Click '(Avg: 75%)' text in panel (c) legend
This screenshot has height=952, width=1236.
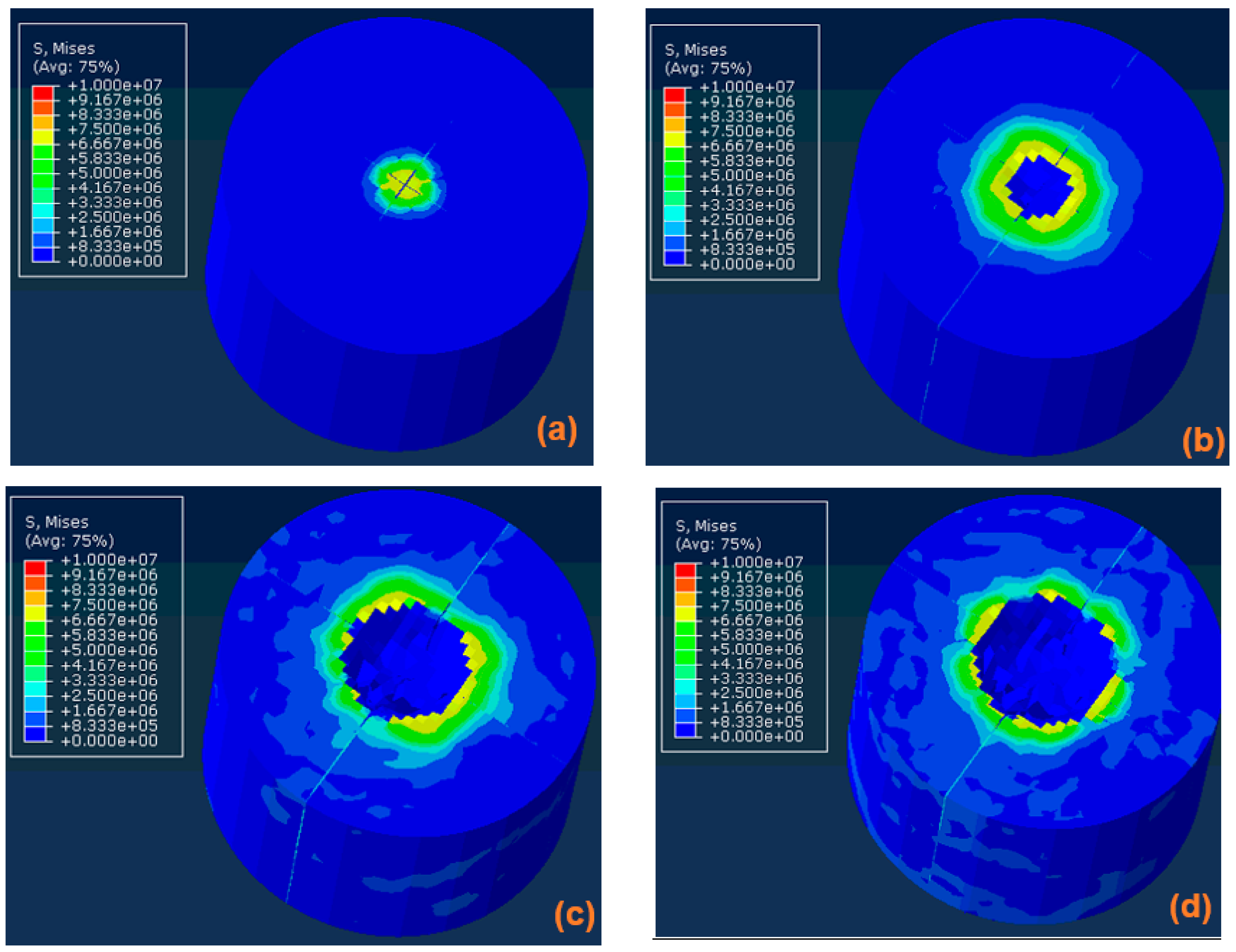[x=70, y=541]
